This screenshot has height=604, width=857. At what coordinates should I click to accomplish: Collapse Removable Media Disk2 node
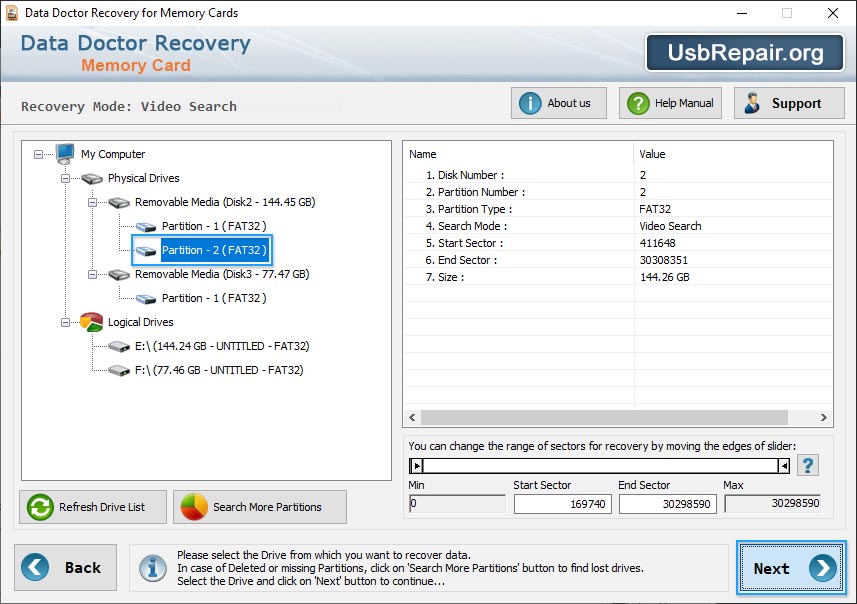[92, 202]
